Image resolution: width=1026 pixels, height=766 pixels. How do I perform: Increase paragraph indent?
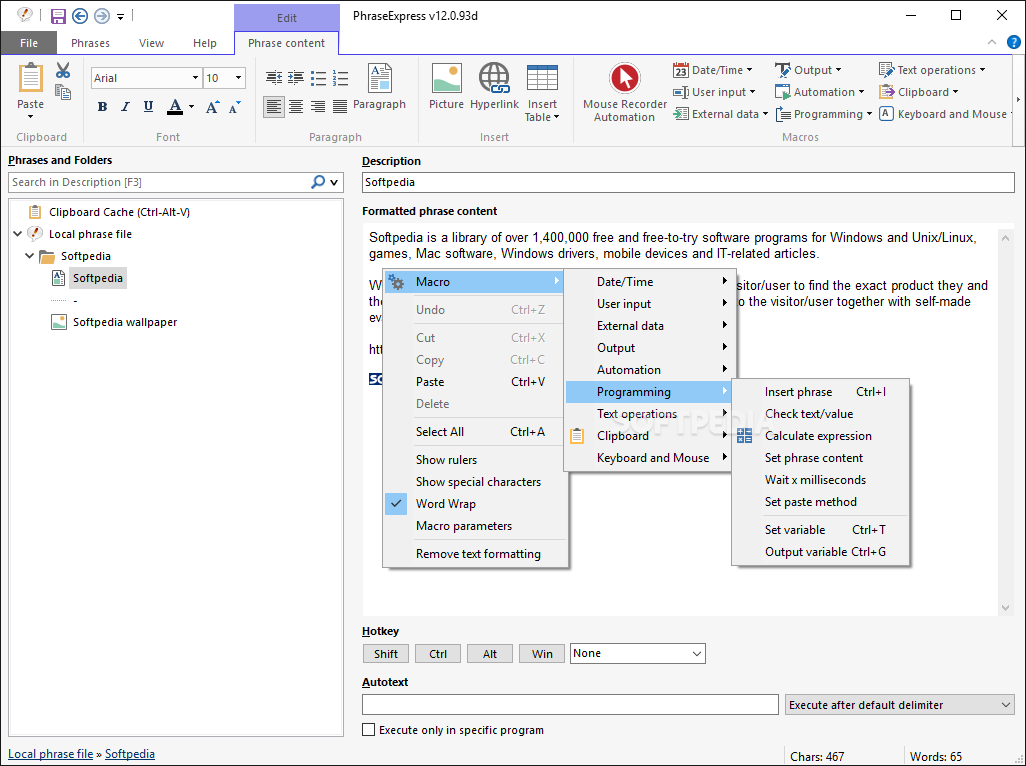[x=296, y=78]
